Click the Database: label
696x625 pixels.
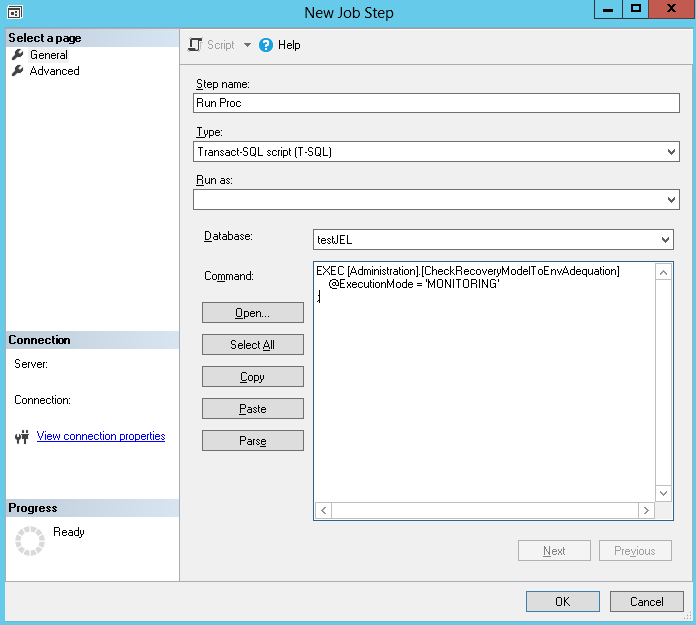(228, 236)
